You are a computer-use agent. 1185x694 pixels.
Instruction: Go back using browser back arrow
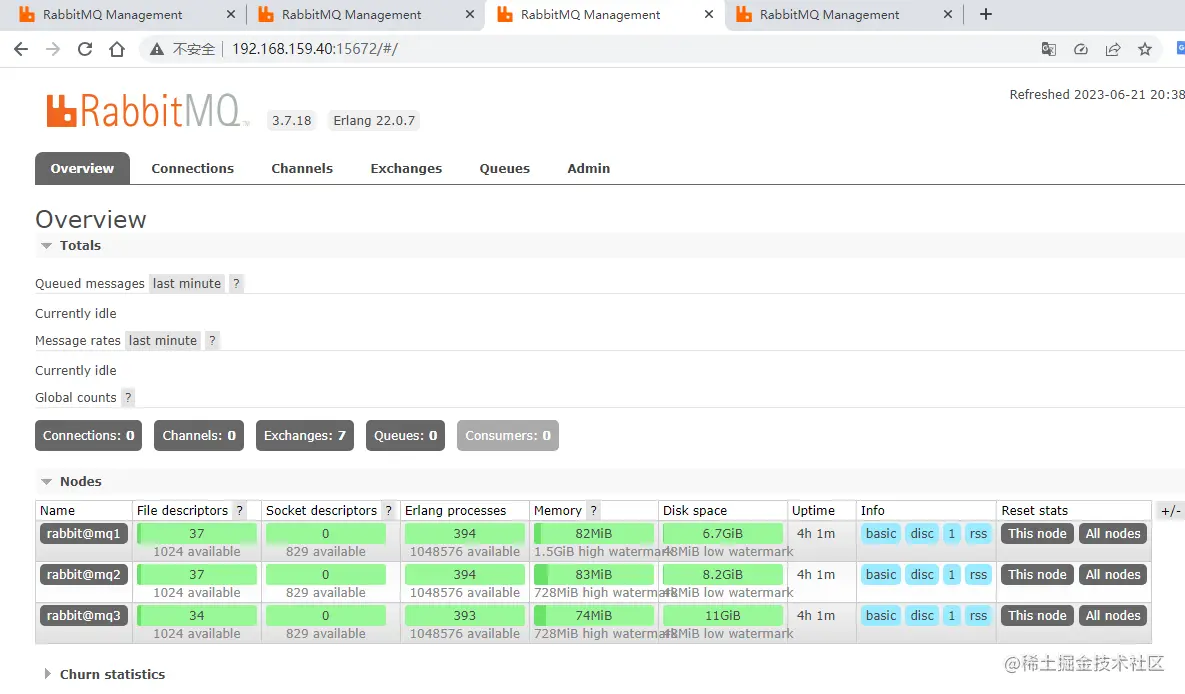point(21,49)
